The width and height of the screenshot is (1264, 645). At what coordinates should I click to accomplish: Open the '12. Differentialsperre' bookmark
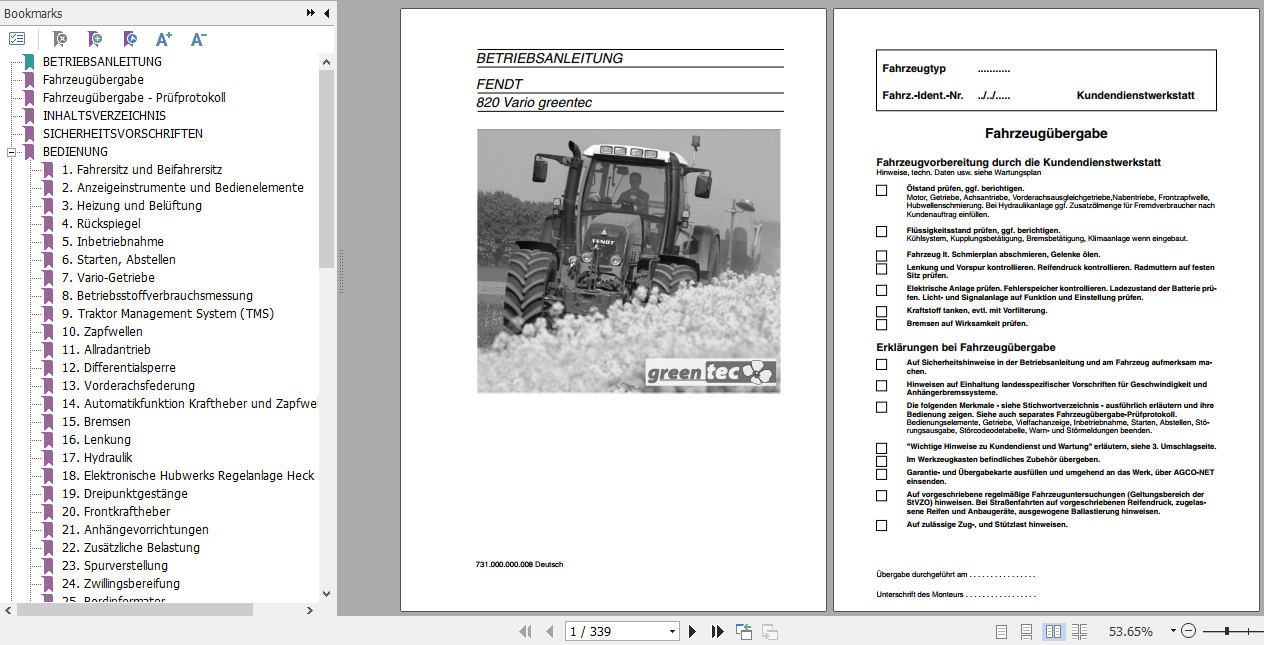point(118,367)
